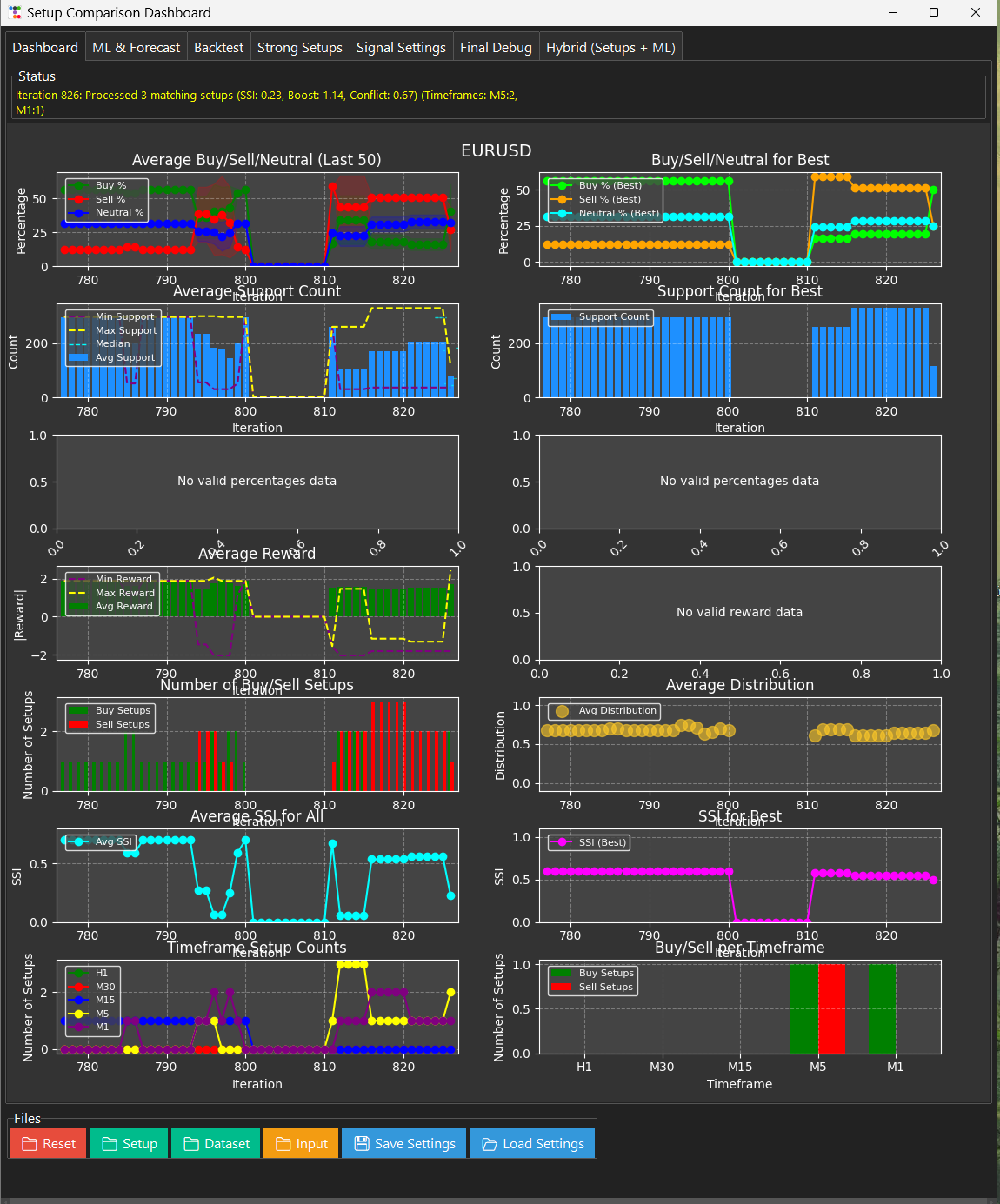Click the 'Timeframe Setup Counts' chart title
This screenshot has height=1204, width=1000.
click(257, 948)
